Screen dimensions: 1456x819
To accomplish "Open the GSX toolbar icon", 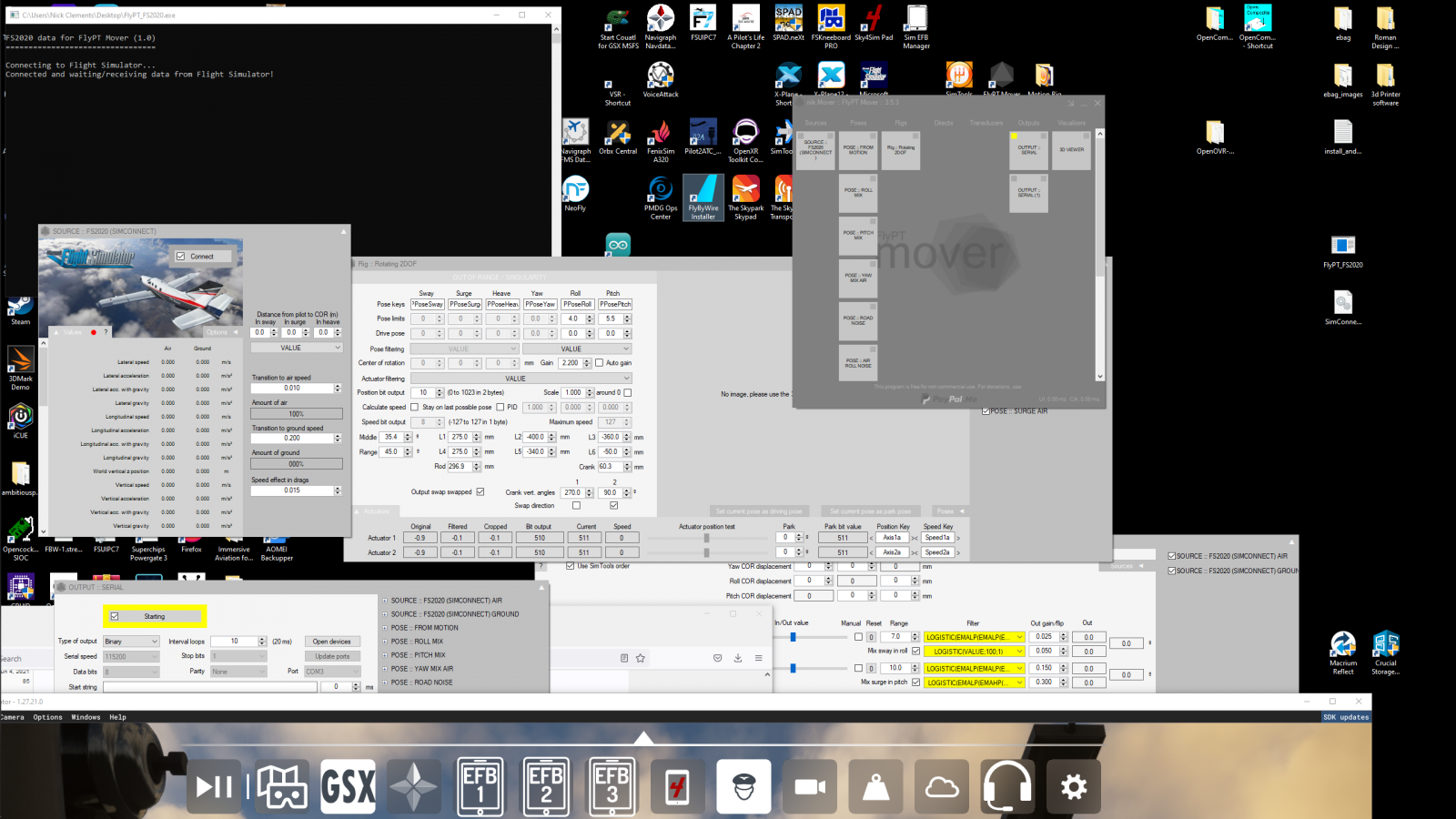I will coord(348,786).
